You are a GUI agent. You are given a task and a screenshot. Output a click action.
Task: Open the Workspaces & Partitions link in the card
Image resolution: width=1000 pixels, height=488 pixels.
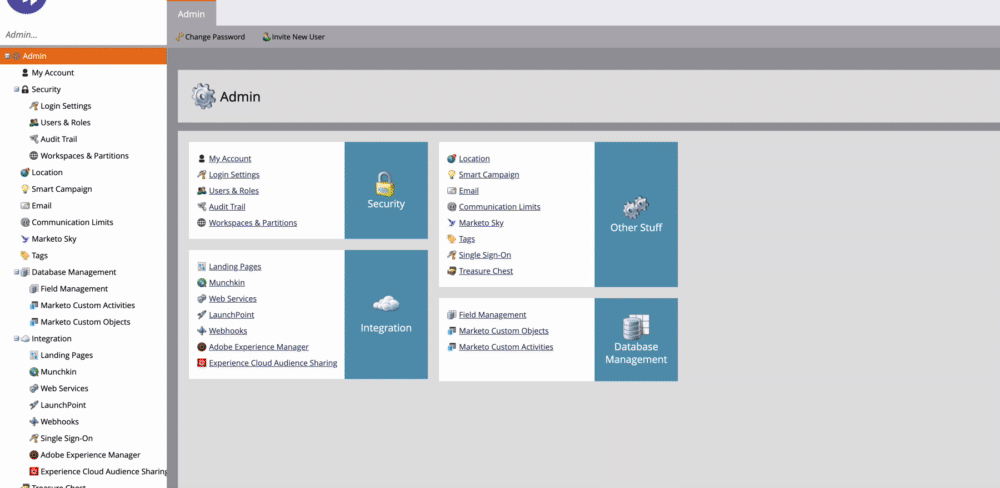253,223
